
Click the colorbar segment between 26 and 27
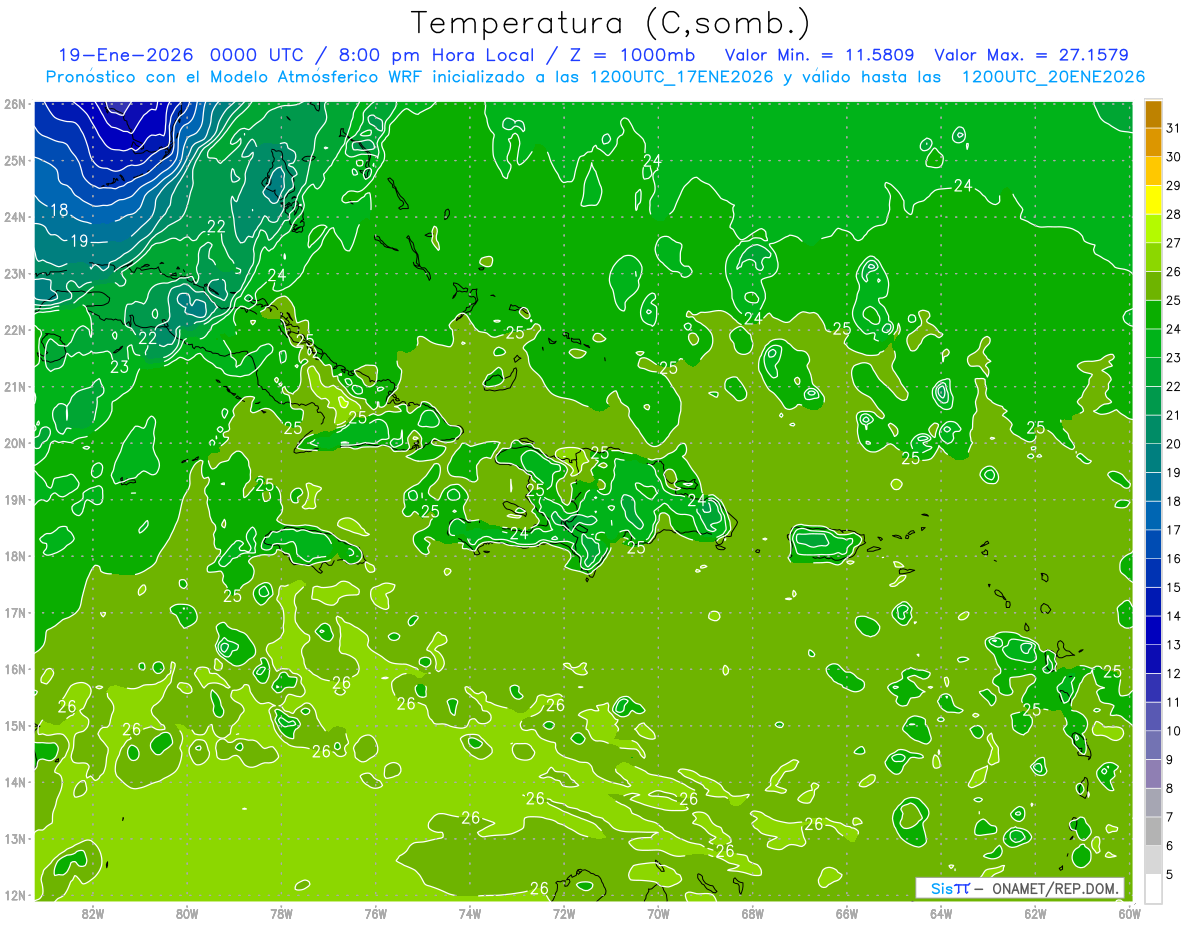(1153, 258)
